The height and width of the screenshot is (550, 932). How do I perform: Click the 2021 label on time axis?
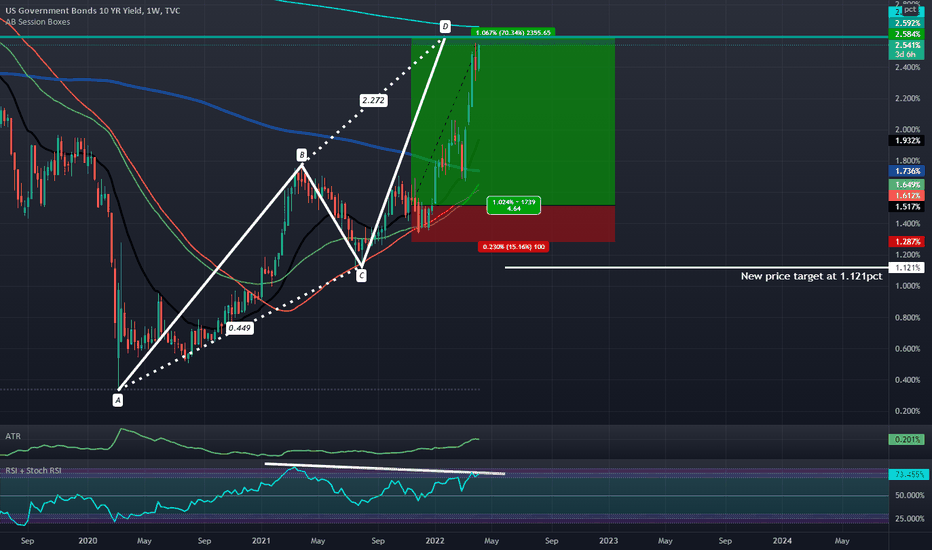(x=261, y=541)
